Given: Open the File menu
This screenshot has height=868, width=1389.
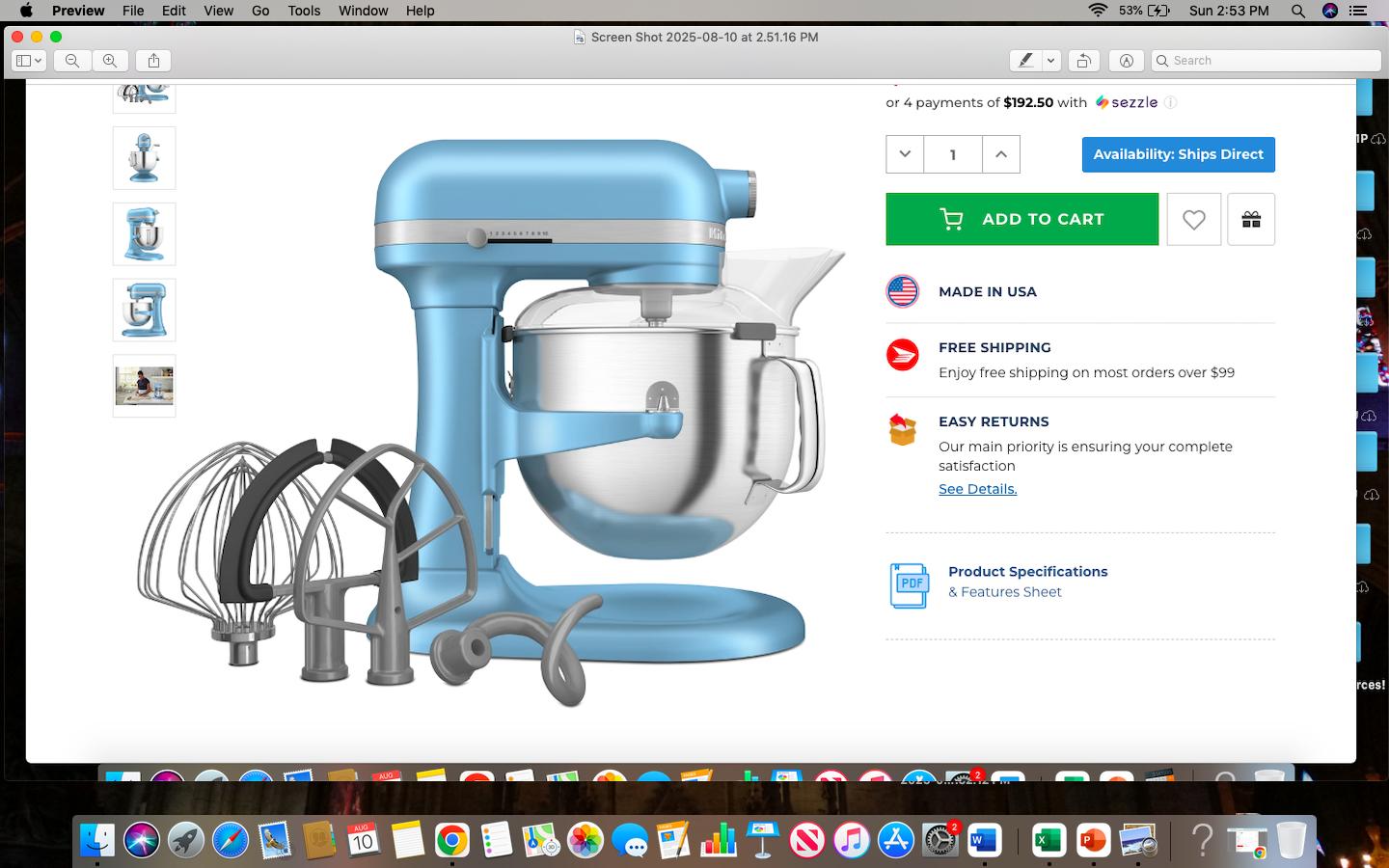Looking at the screenshot, I should click(x=133, y=11).
